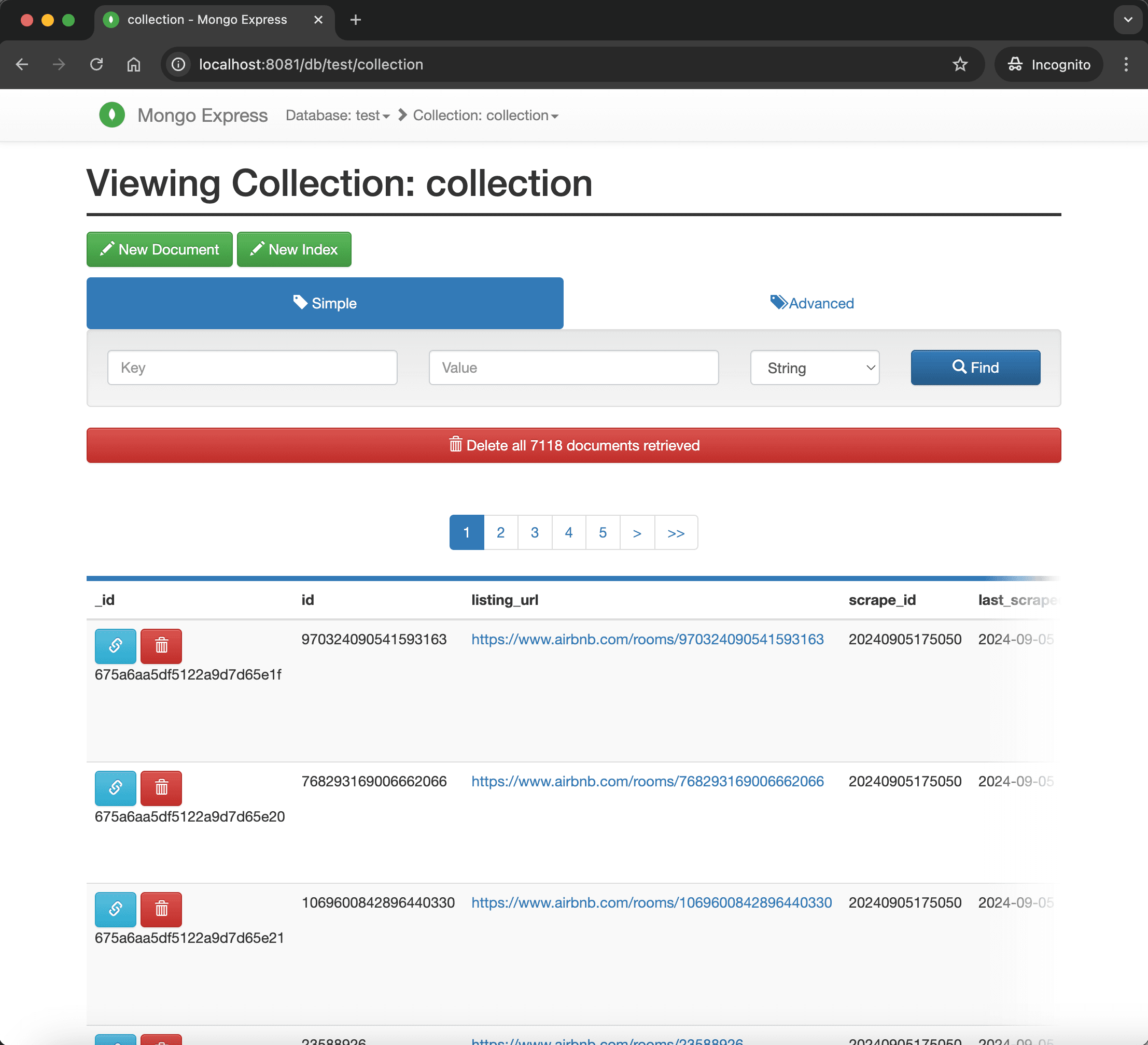Go to pagination page 3

tap(535, 532)
